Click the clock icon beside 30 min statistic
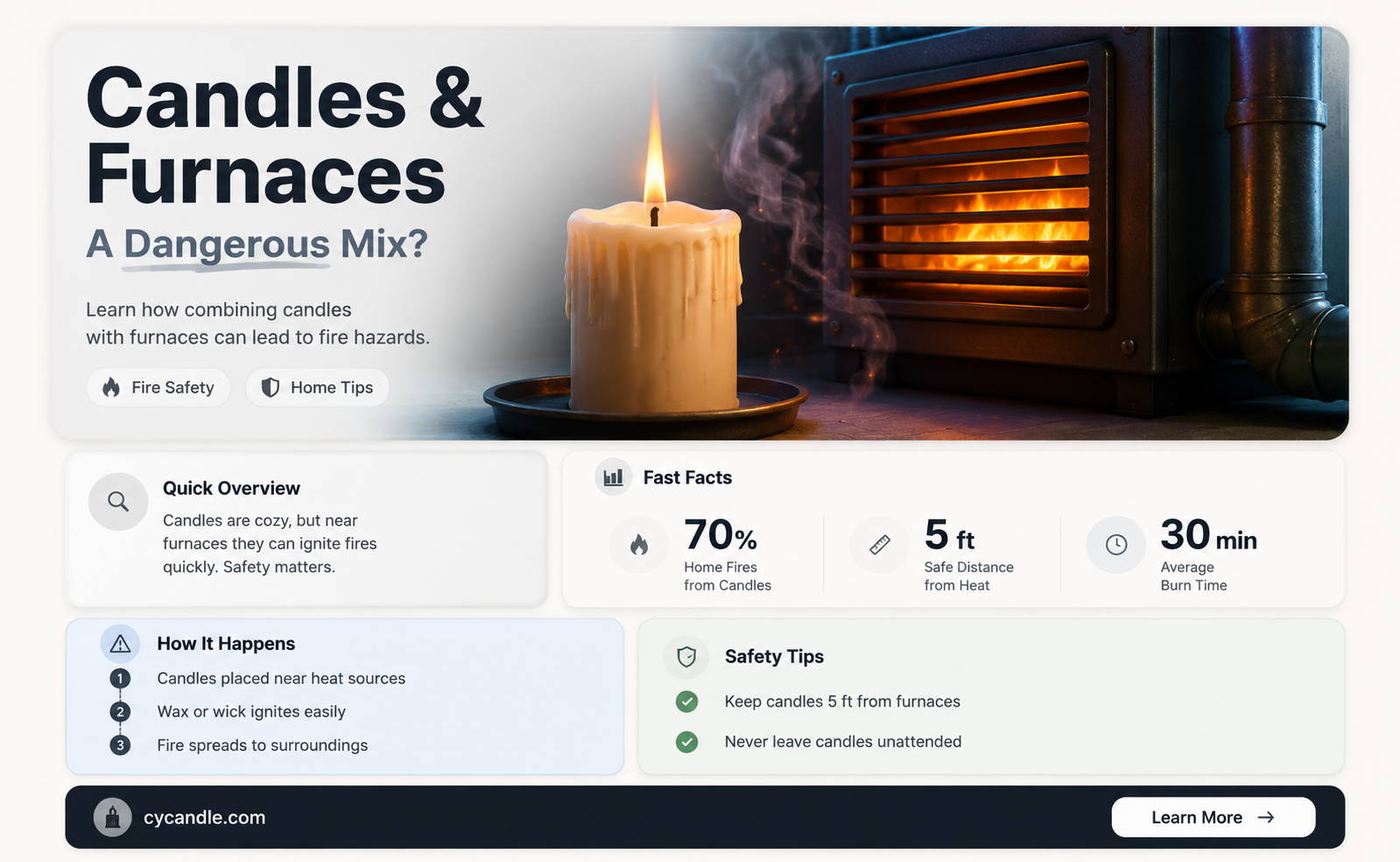 pos(1116,544)
